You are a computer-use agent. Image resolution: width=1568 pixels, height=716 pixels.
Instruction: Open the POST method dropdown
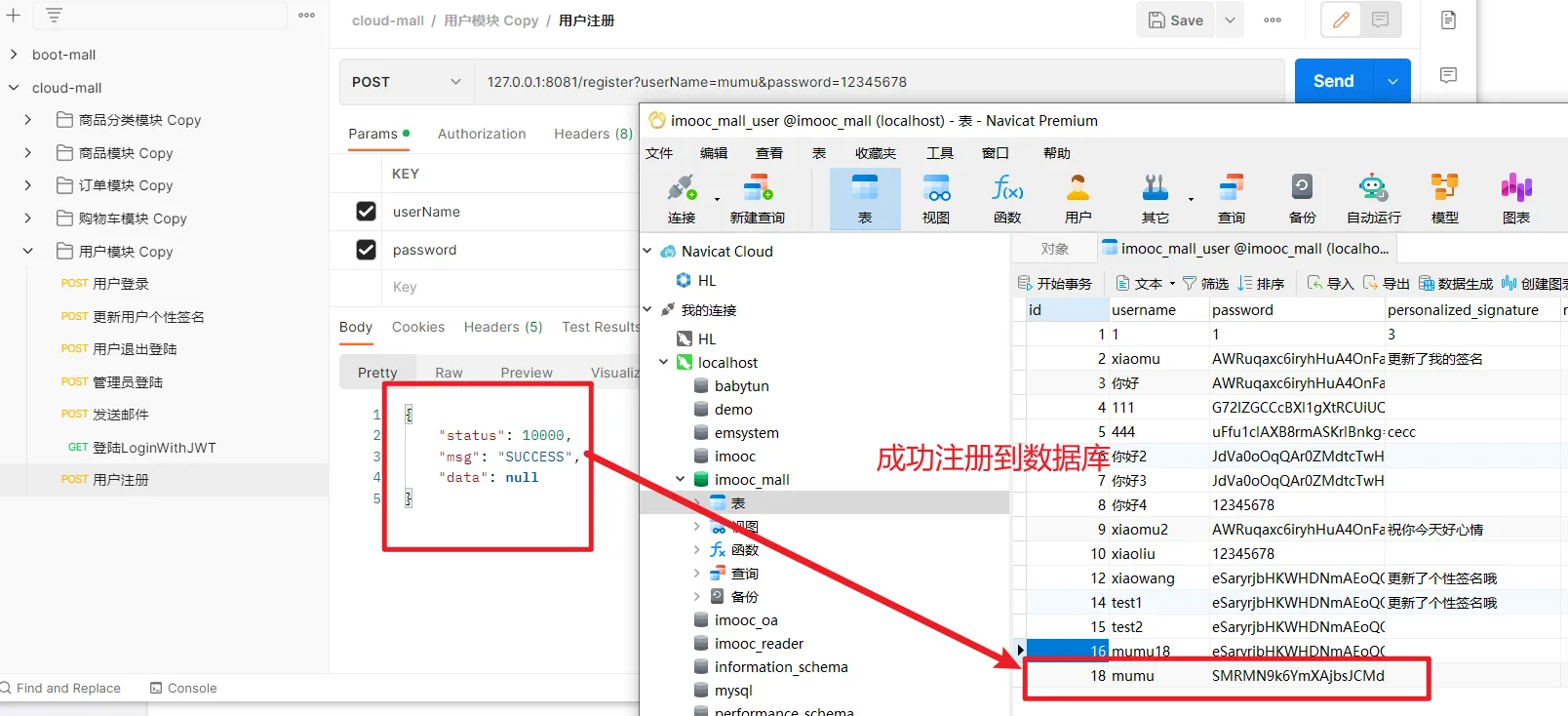coord(407,82)
